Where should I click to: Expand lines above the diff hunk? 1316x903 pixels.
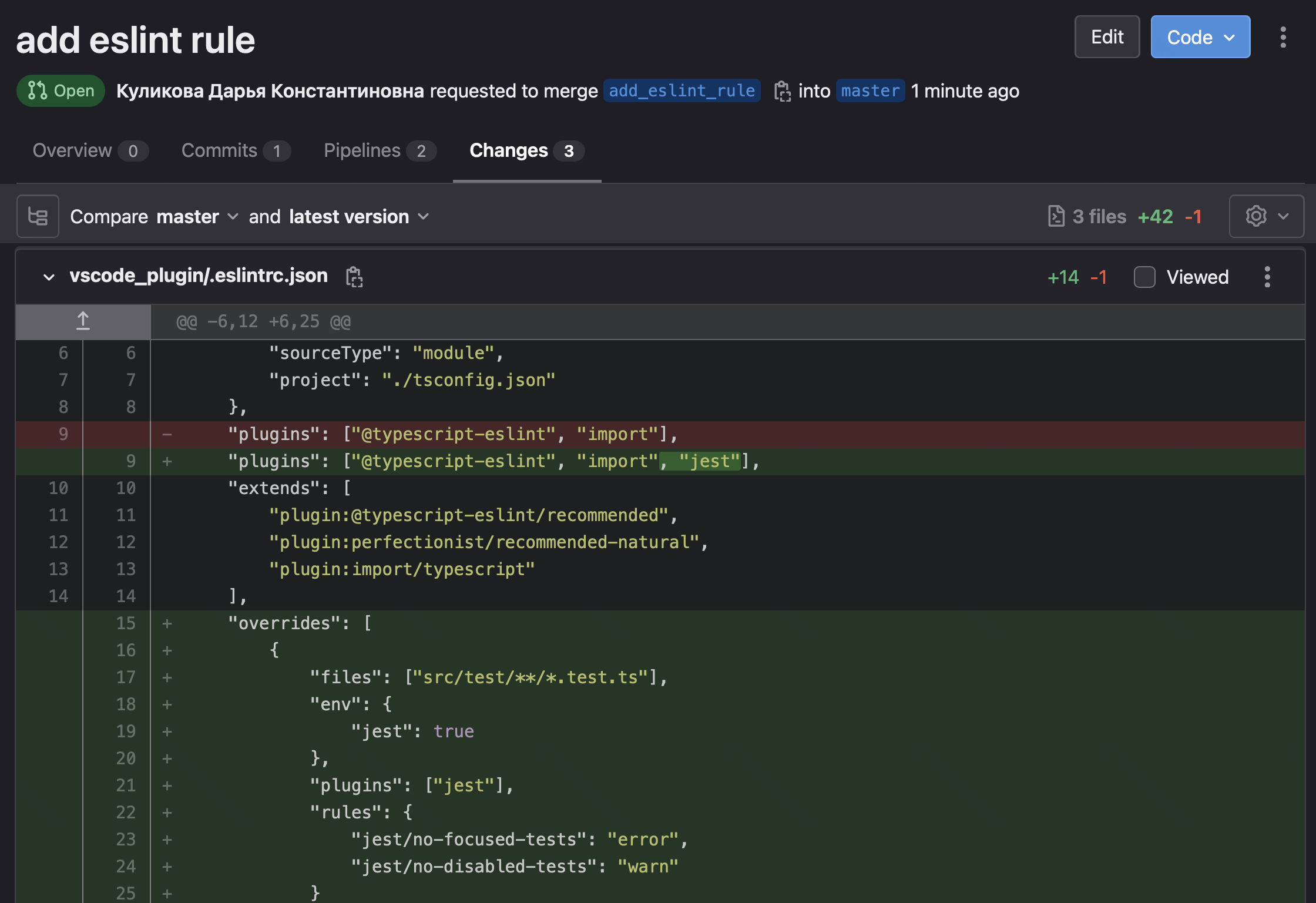[83, 321]
